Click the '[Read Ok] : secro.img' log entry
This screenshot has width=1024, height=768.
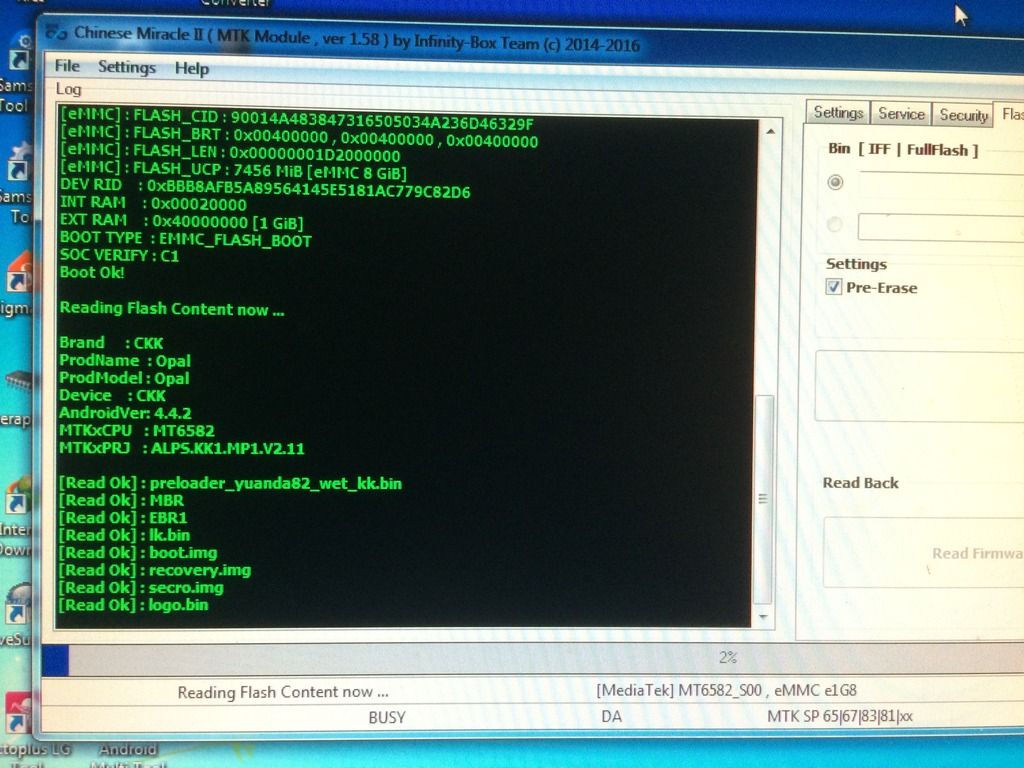tap(141, 588)
